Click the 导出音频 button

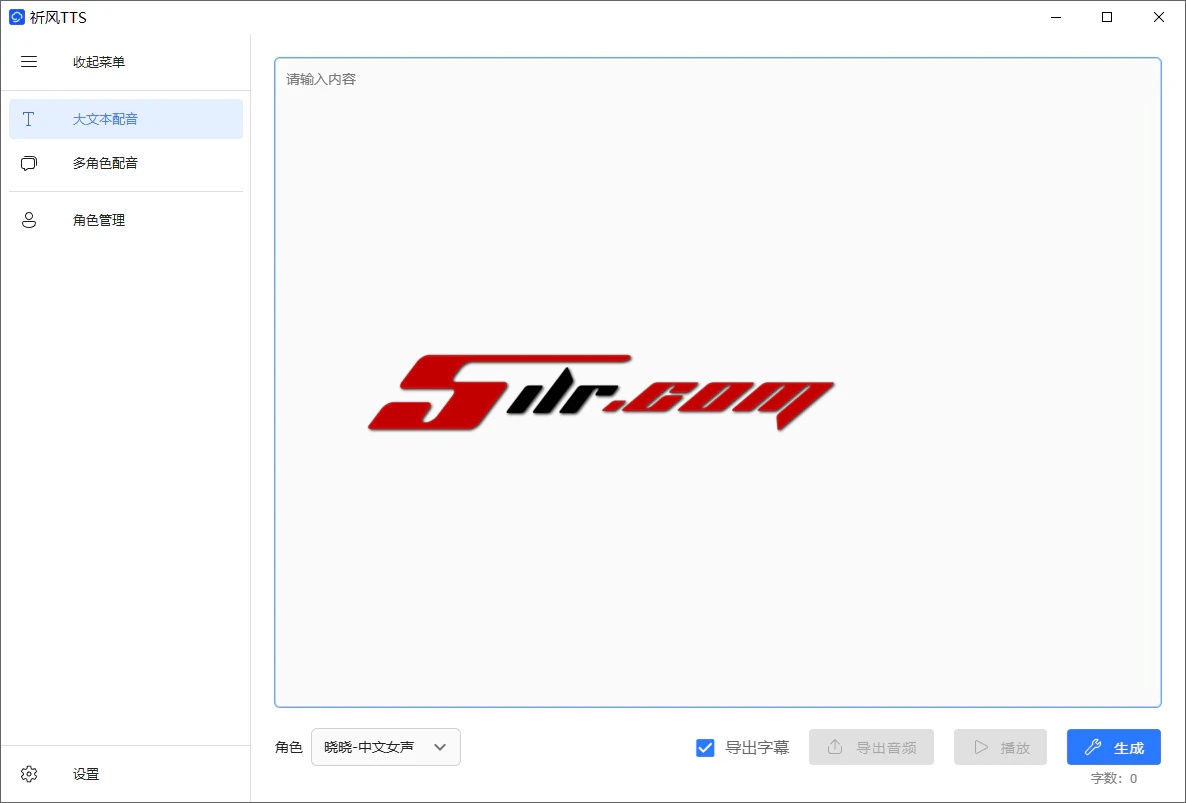(871, 747)
